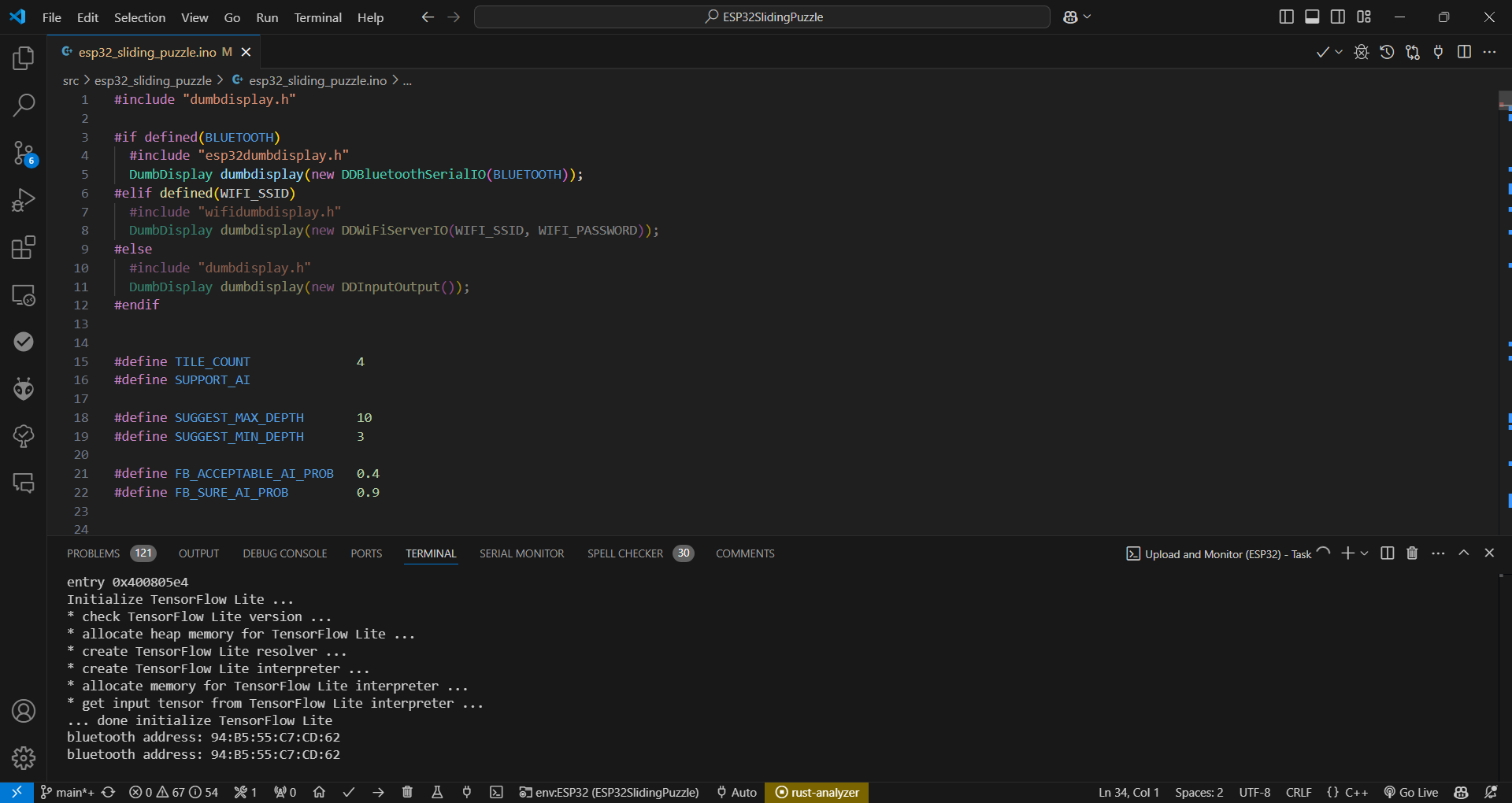This screenshot has height=803, width=1512.
Task: Click PlatformIO Build checkmark in status bar
Action: [349, 792]
